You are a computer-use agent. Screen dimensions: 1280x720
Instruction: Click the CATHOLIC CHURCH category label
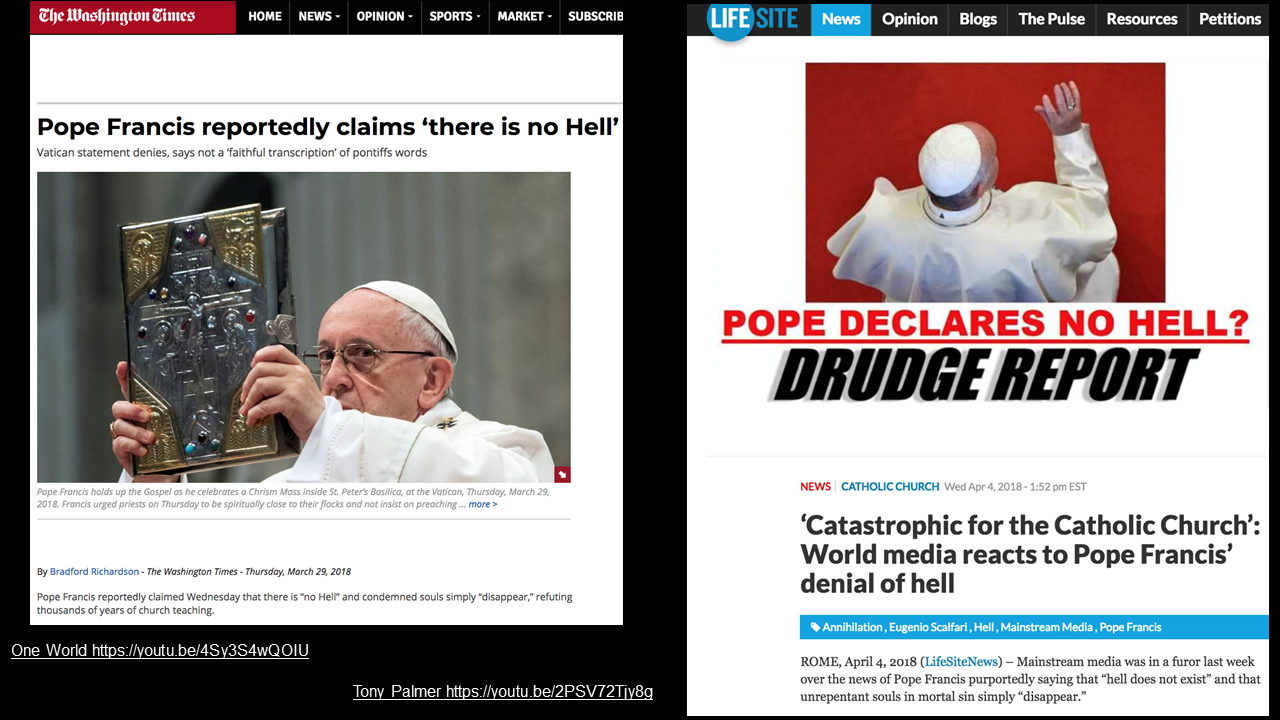(x=890, y=487)
